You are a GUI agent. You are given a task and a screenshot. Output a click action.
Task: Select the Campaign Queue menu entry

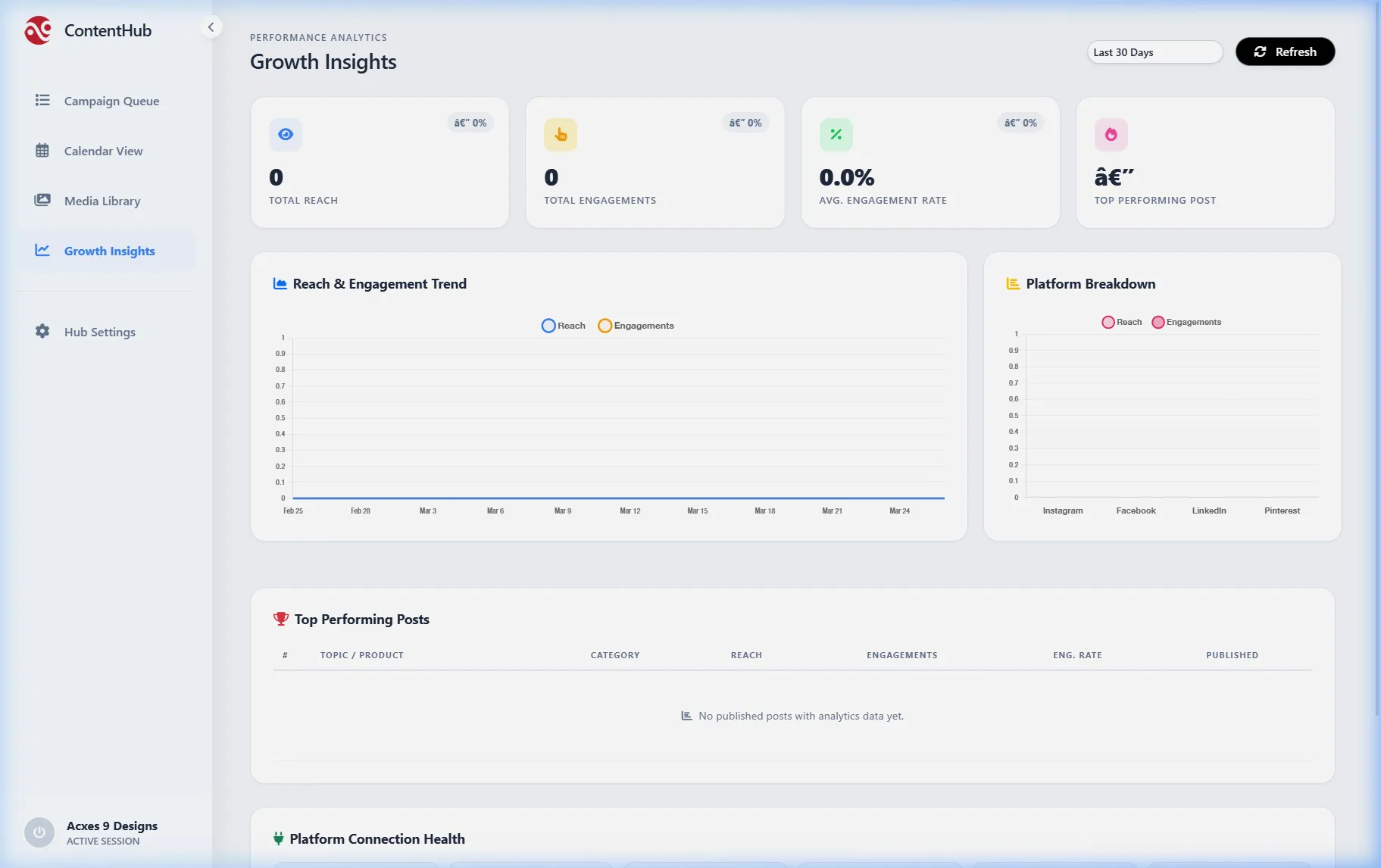pyautogui.click(x=111, y=101)
